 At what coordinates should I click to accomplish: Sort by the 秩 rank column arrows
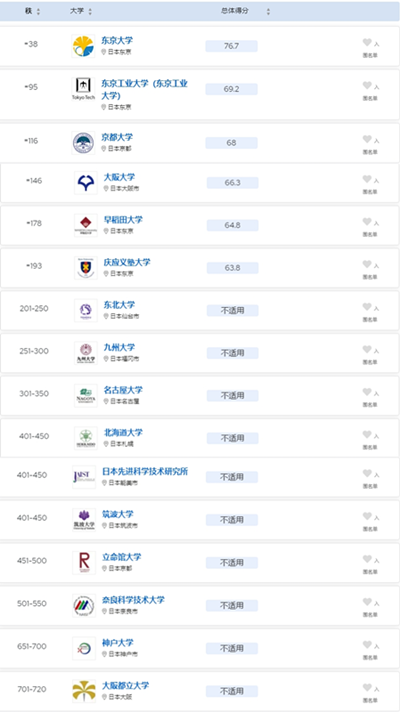(38, 12)
